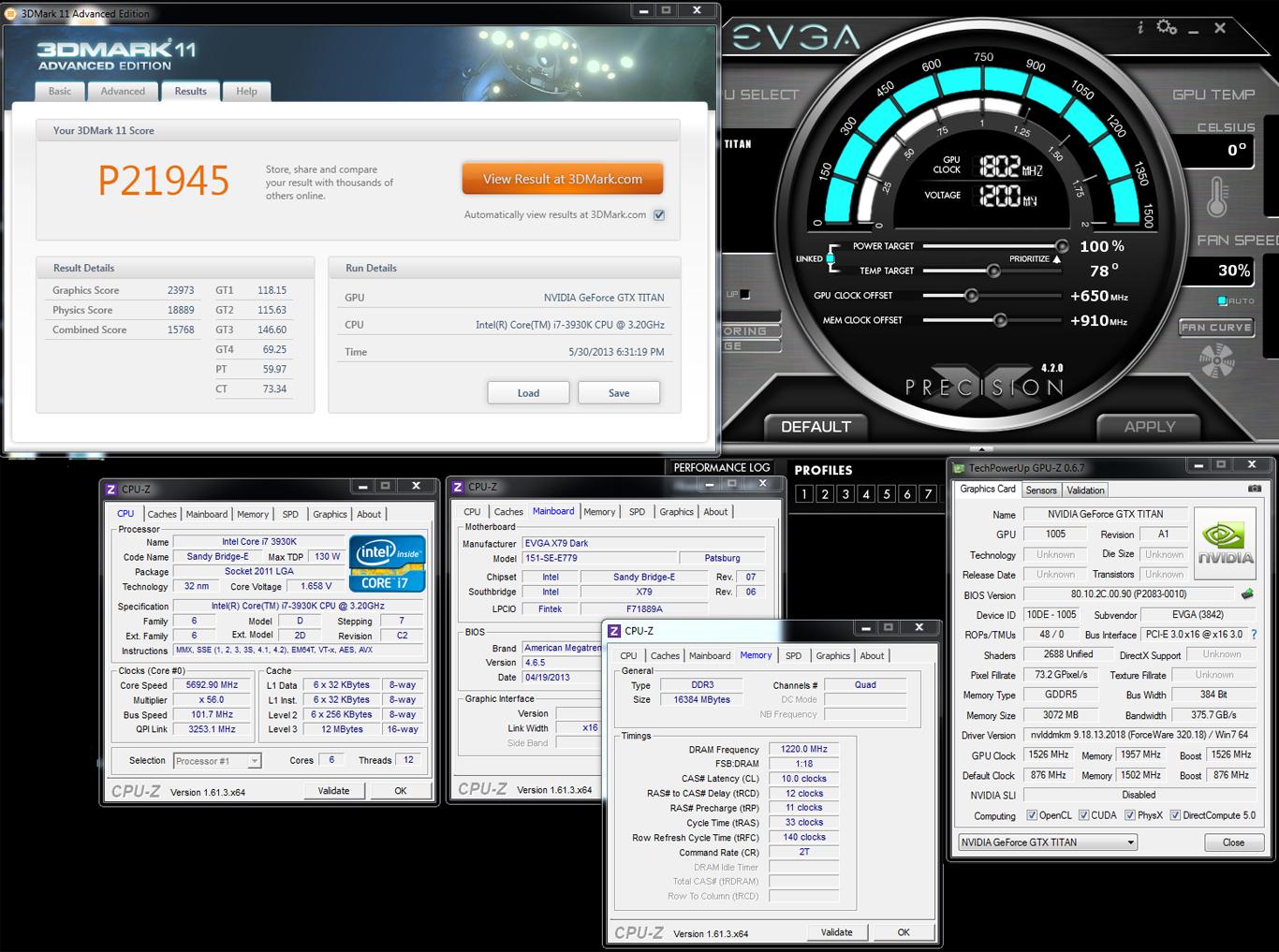Adjust the Temp Target slider
The height and width of the screenshot is (952, 1279).
point(993,271)
